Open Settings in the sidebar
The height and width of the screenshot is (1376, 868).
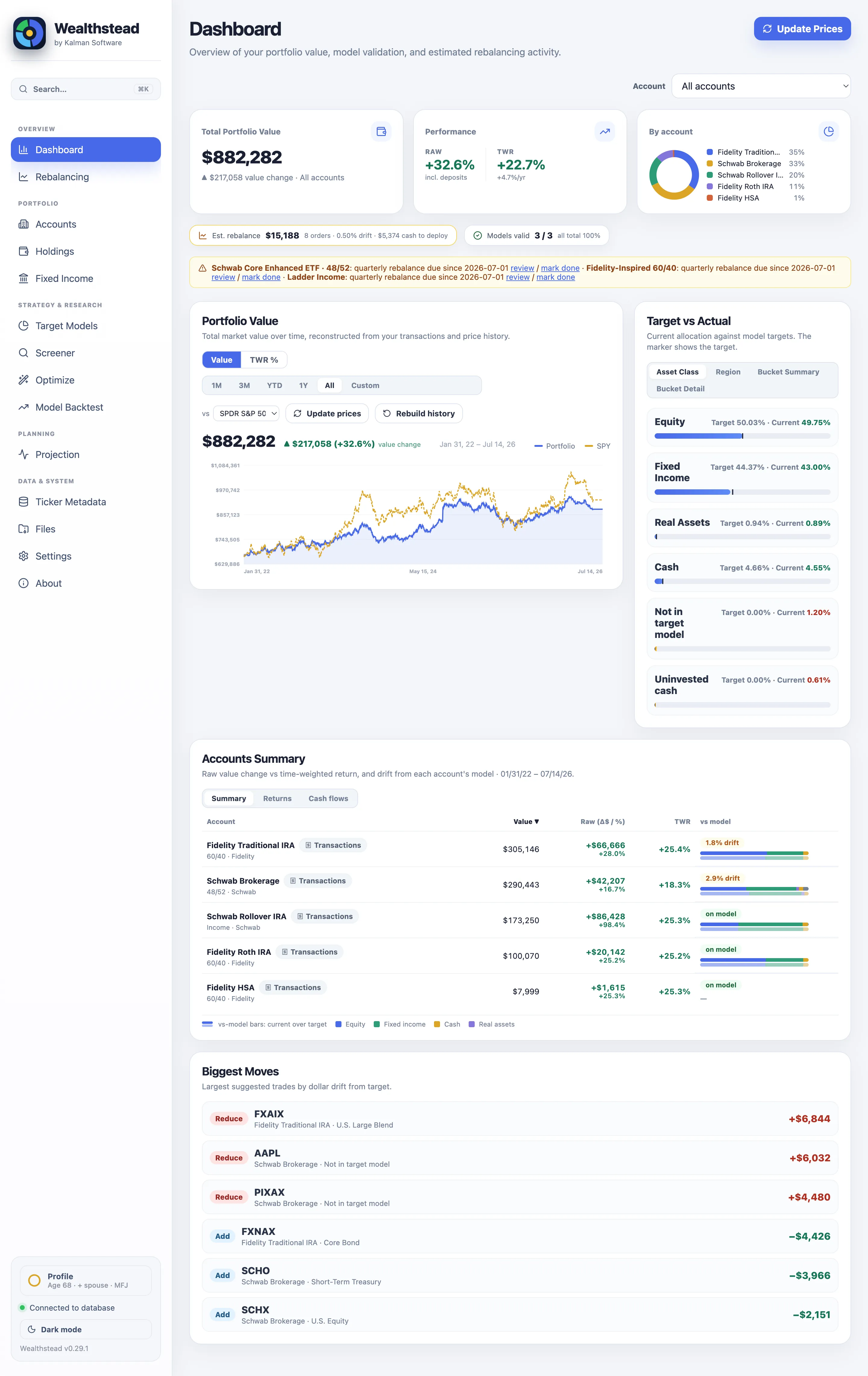pyautogui.click(x=86, y=556)
